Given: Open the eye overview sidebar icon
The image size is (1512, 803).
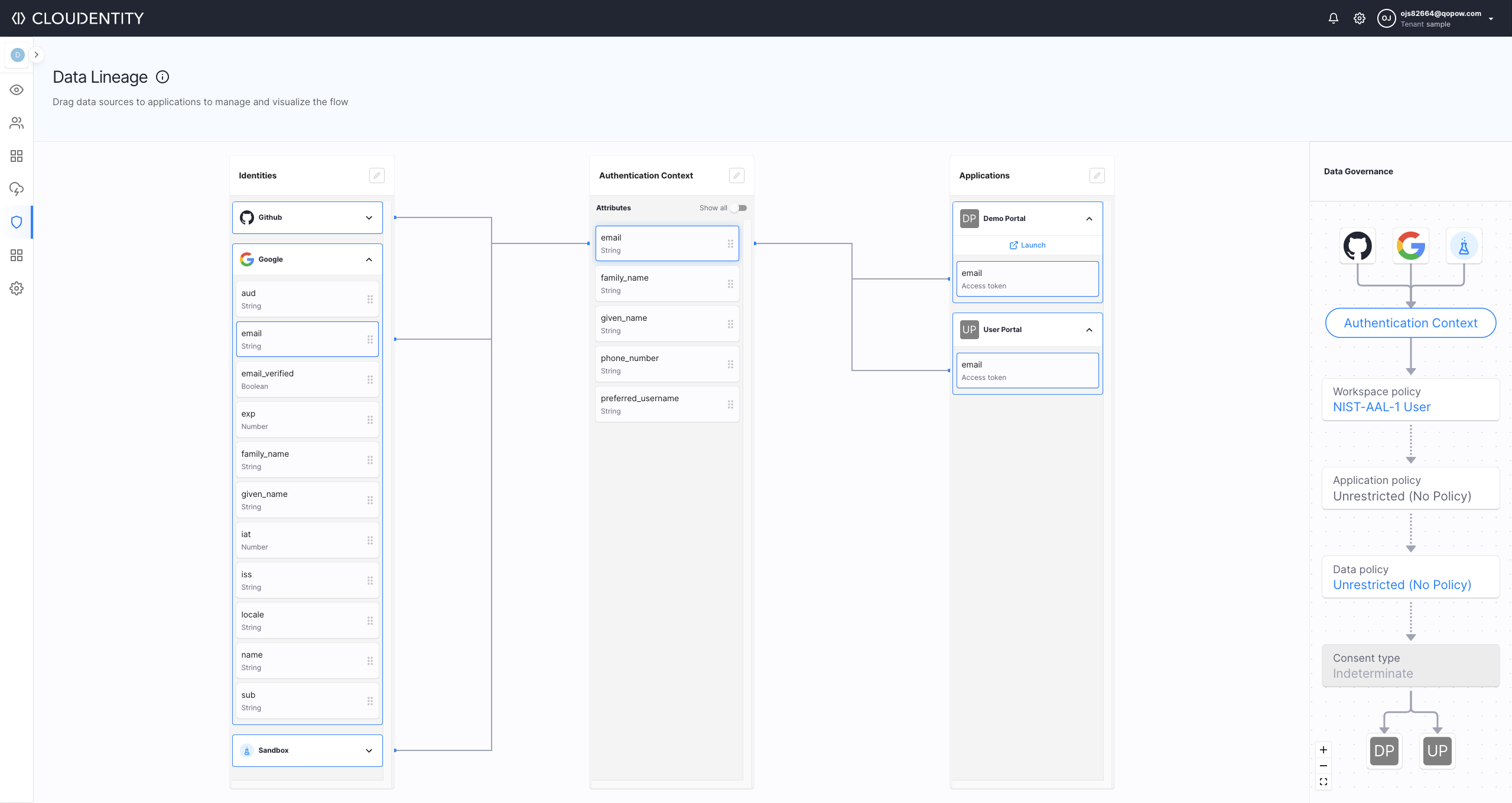Looking at the screenshot, I should (x=17, y=90).
